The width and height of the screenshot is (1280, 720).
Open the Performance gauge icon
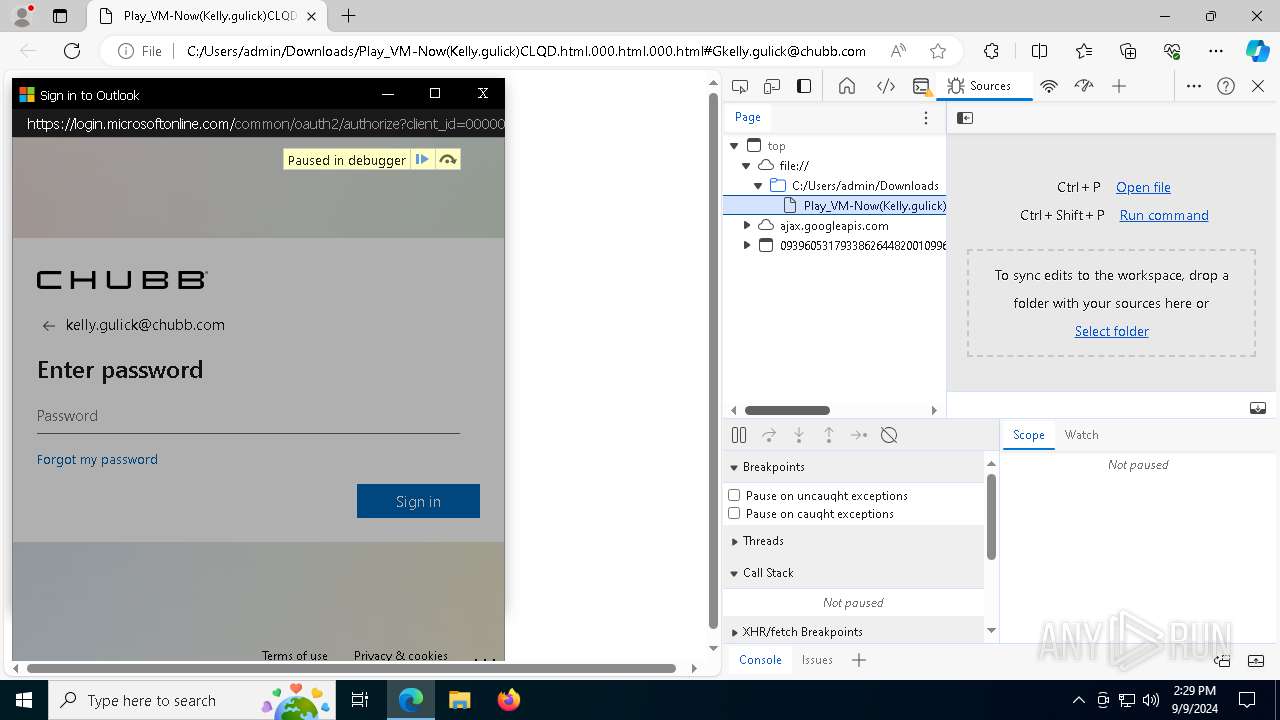pyautogui.click(x=1084, y=86)
